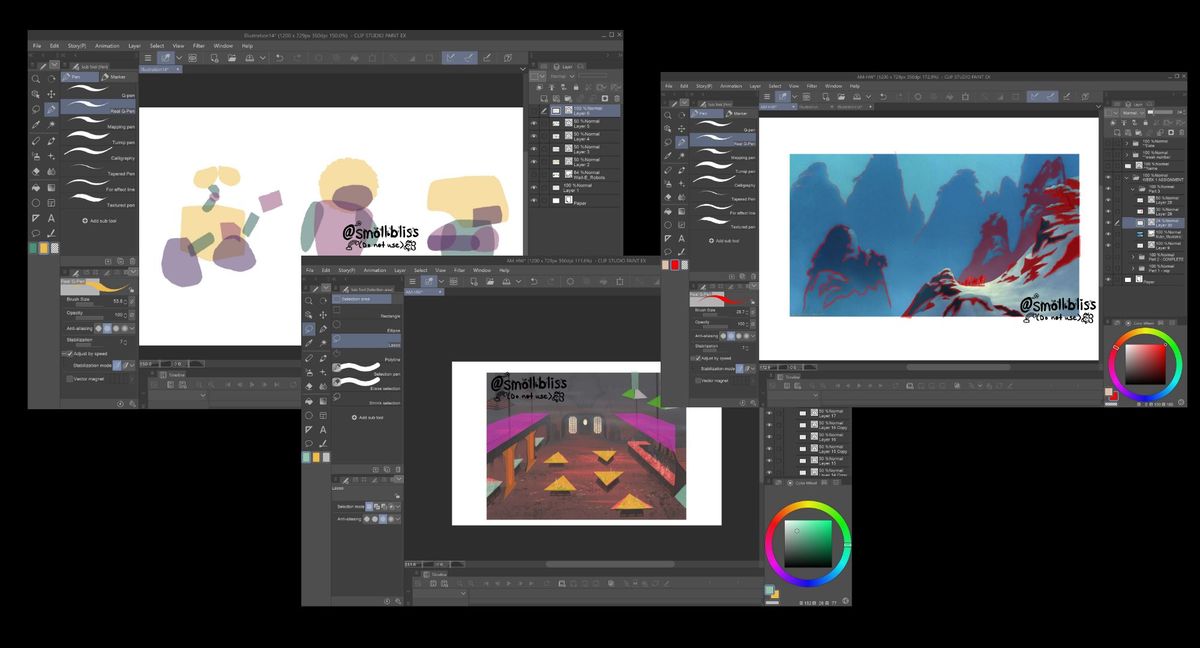The height and width of the screenshot is (648, 1200).
Task: Open the Window menu in the mountain painting window
Action: click(833, 86)
